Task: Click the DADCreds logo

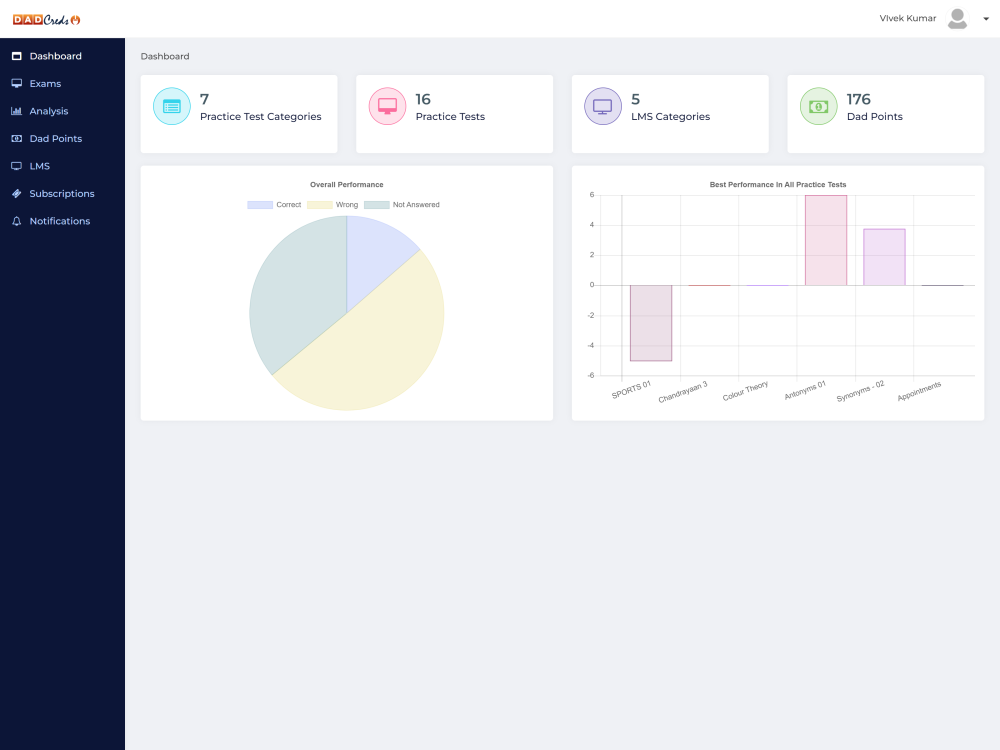Action: click(46, 19)
